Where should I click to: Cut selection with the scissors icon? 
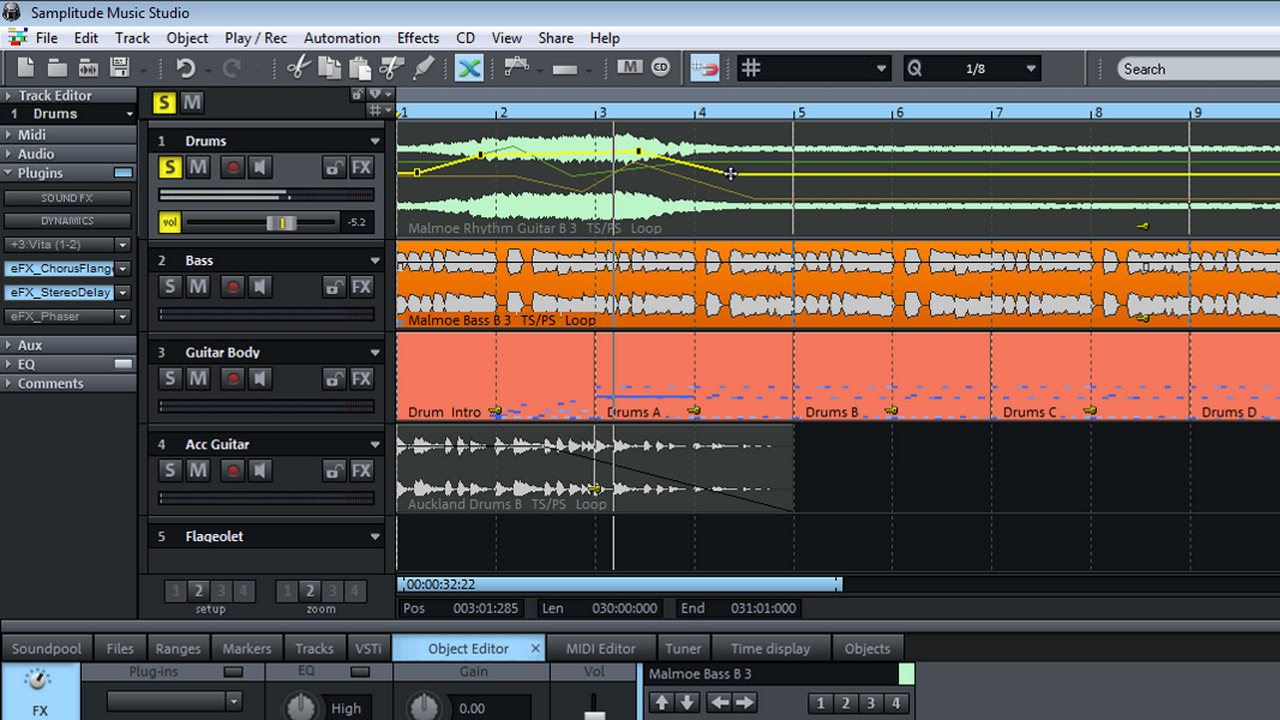[x=298, y=68]
